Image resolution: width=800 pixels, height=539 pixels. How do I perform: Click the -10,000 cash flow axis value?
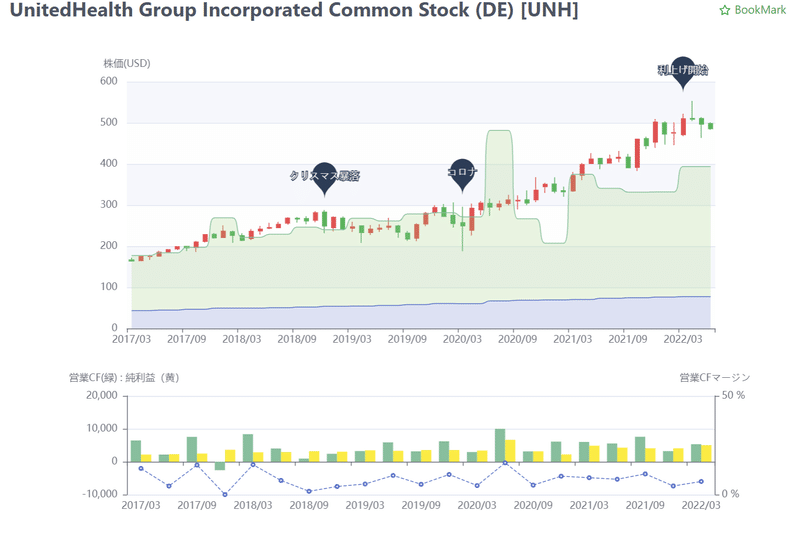coord(100,494)
